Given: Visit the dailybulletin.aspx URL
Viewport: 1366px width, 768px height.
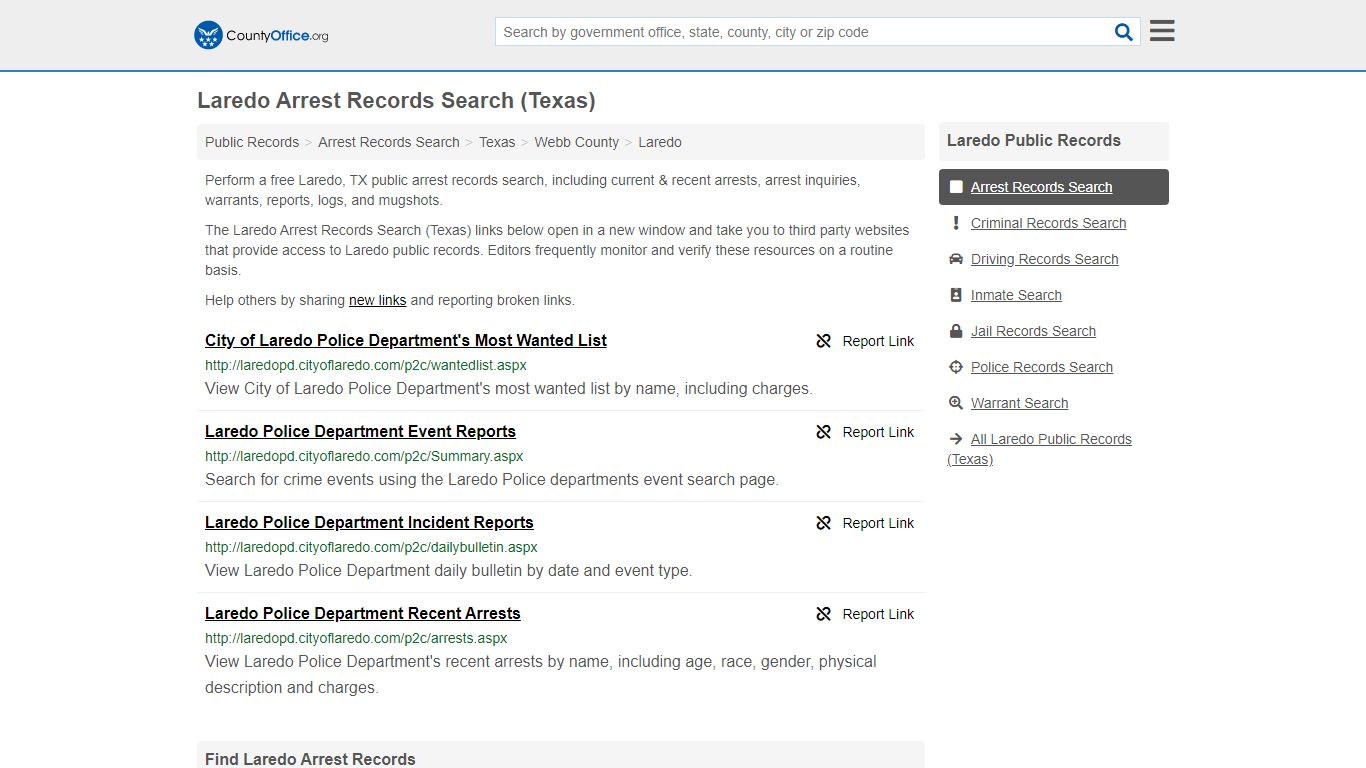Looking at the screenshot, I should [371, 547].
